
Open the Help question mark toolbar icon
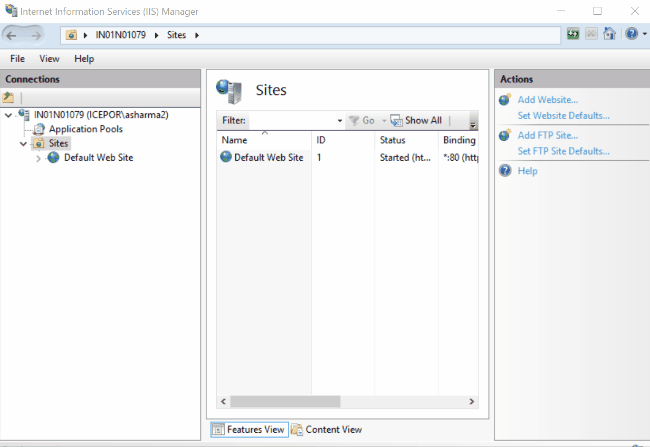point(631,34)
